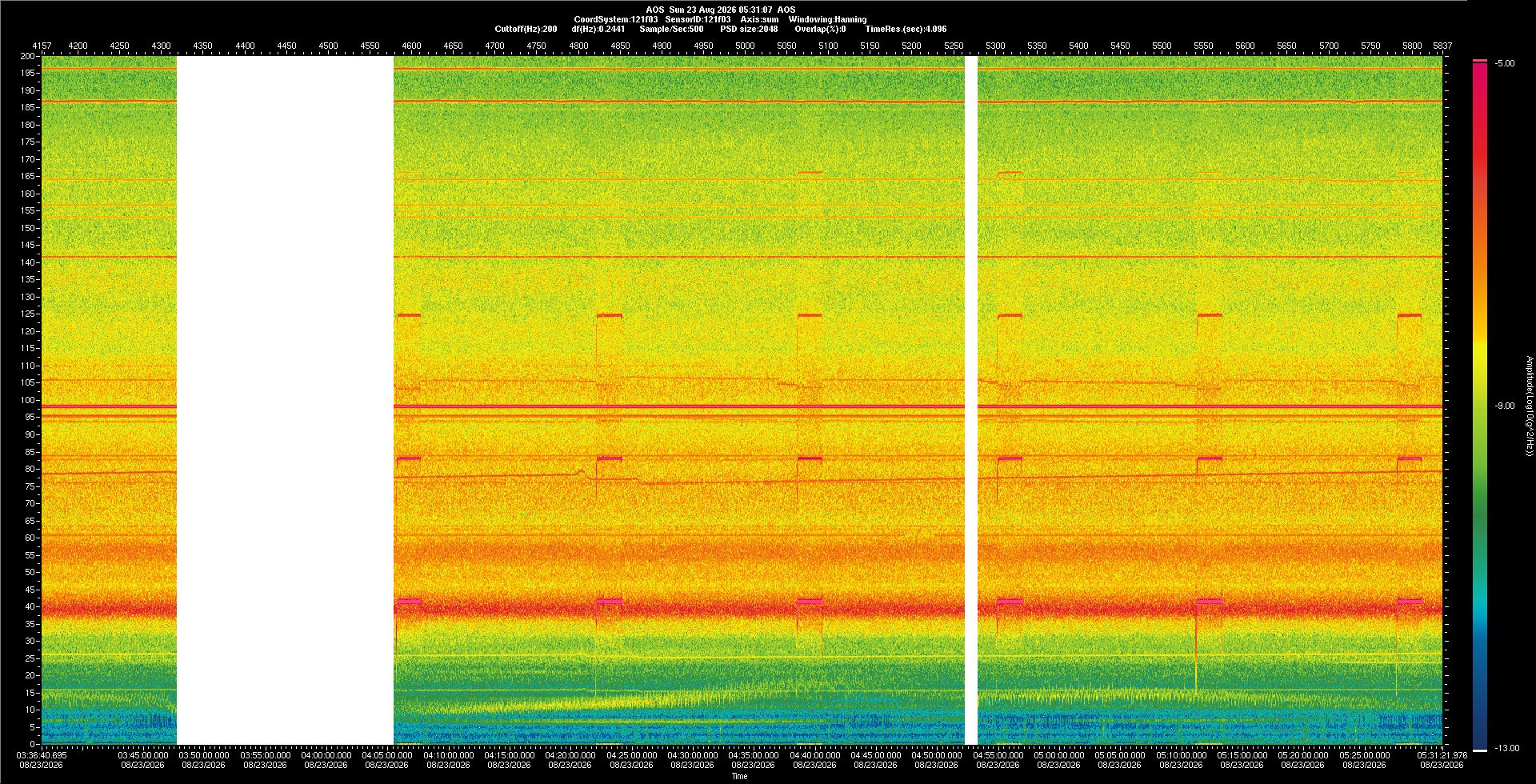Select the -13.00 colorbar minimum label
Screen dimensions: 1536x784
pos(1507,748)
